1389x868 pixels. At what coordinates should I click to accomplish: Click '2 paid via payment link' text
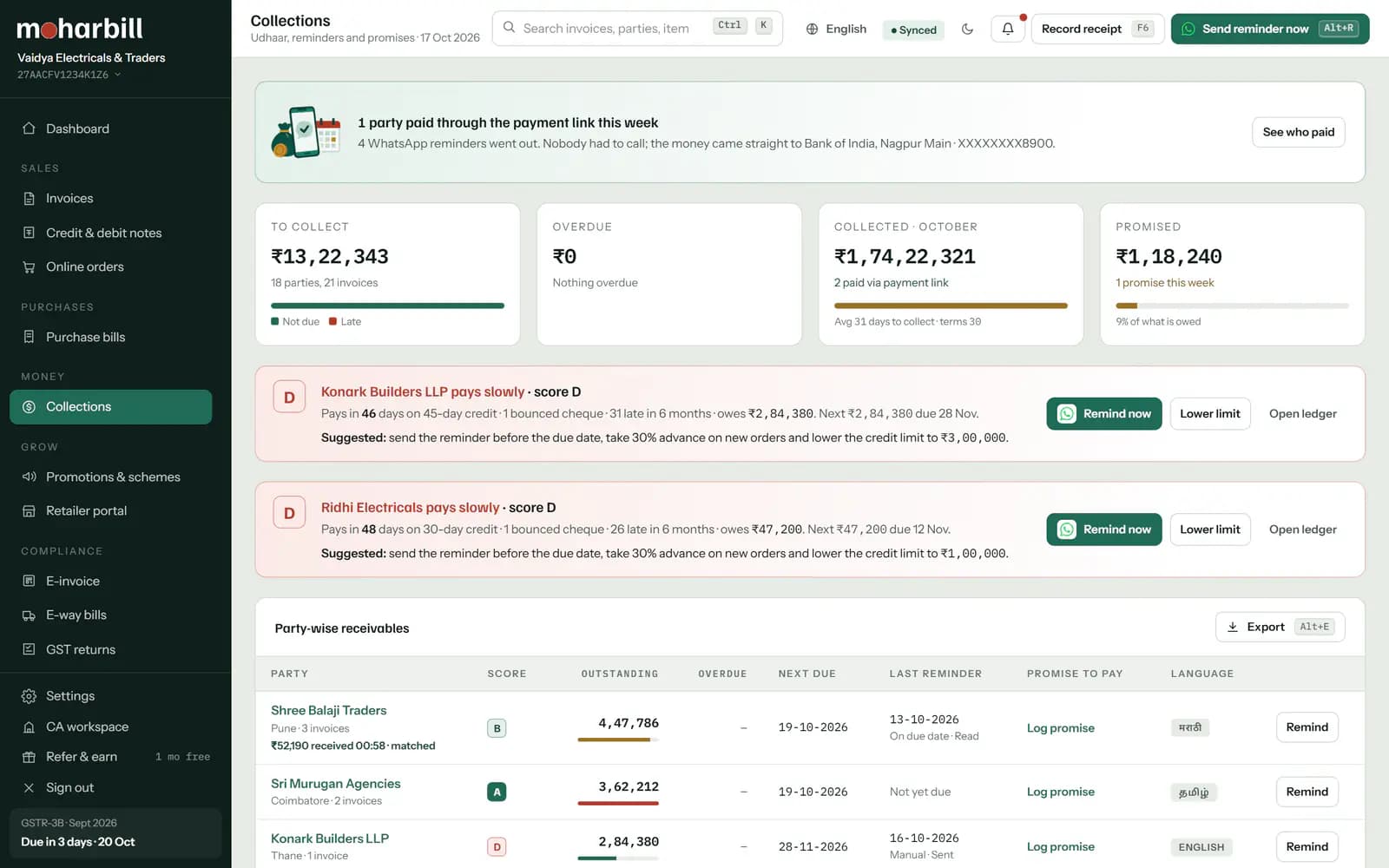click(891, 283)
